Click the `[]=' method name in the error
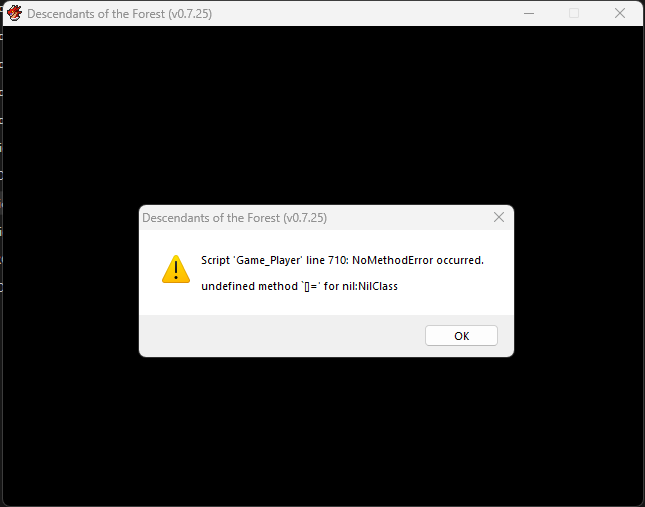 [311, 286]
